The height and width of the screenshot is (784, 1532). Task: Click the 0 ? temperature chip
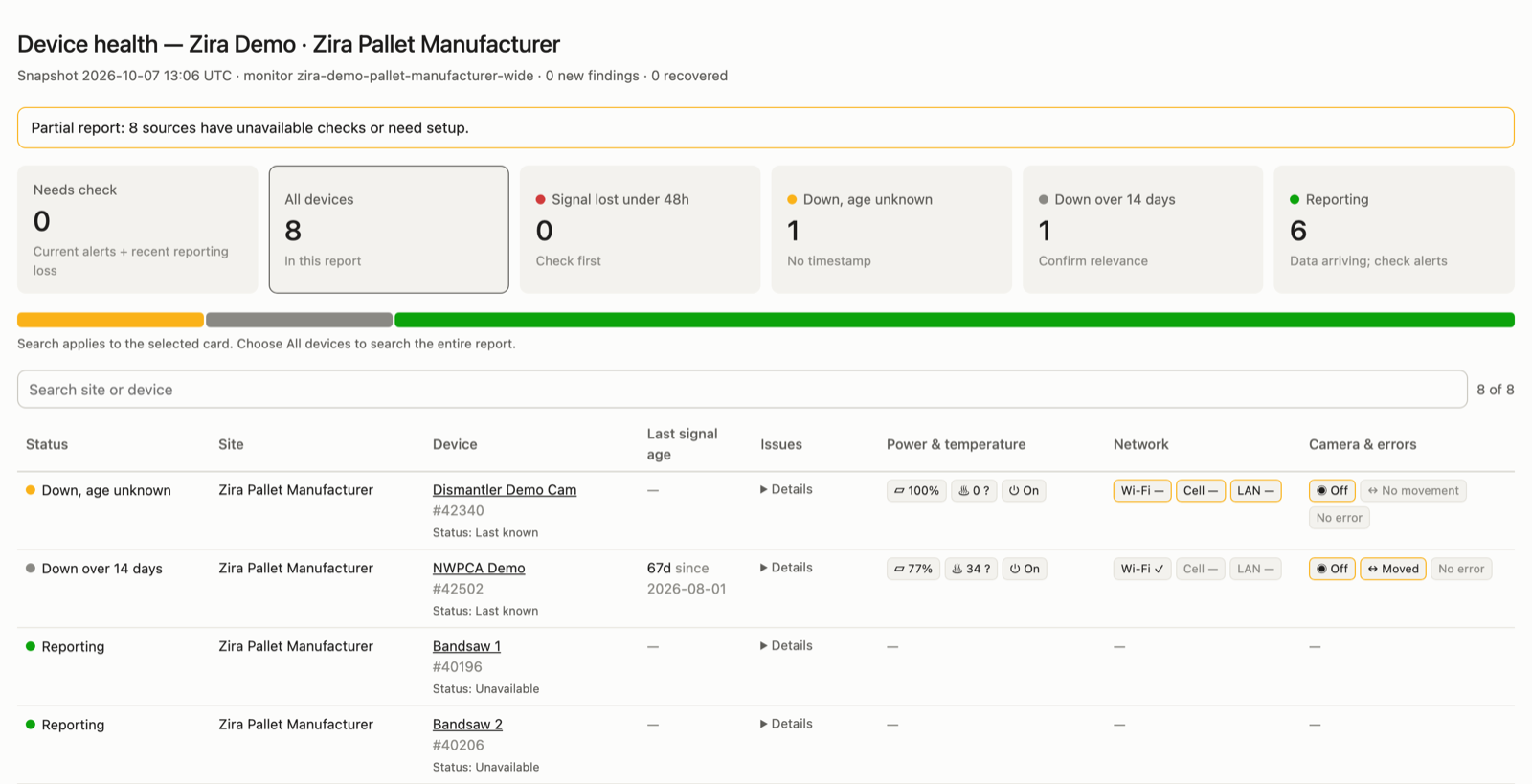(974, 491)
